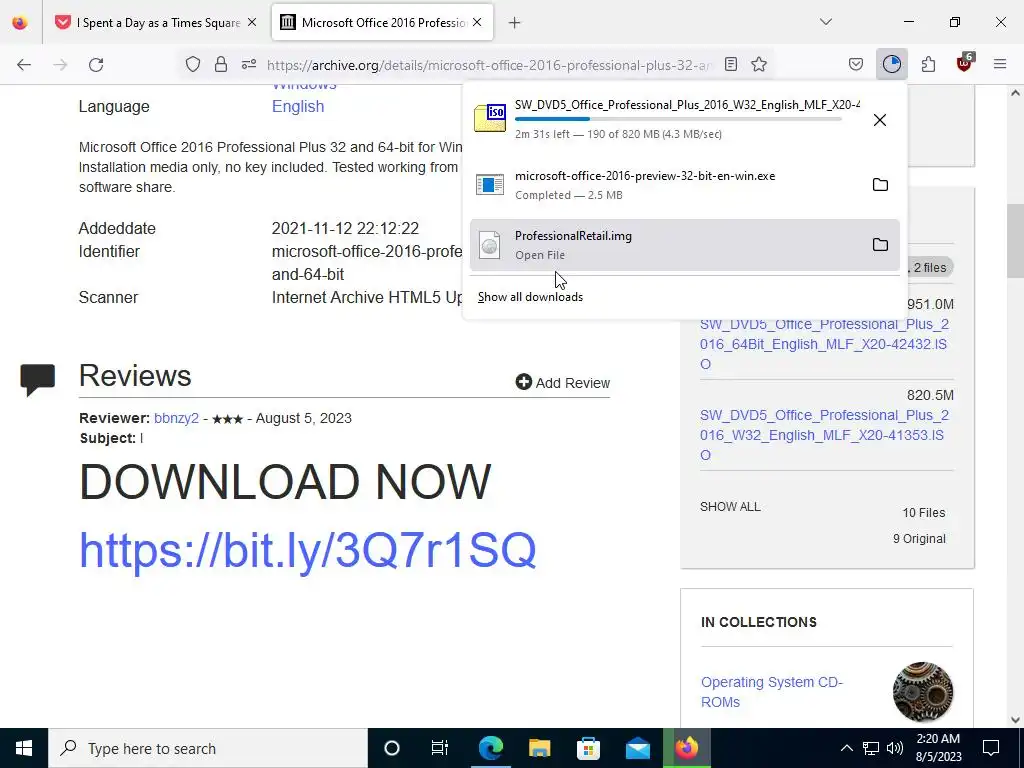Screen dimensions: 1024x768
Task: Click the 2 files badge
Action: (x=930, y=268)
